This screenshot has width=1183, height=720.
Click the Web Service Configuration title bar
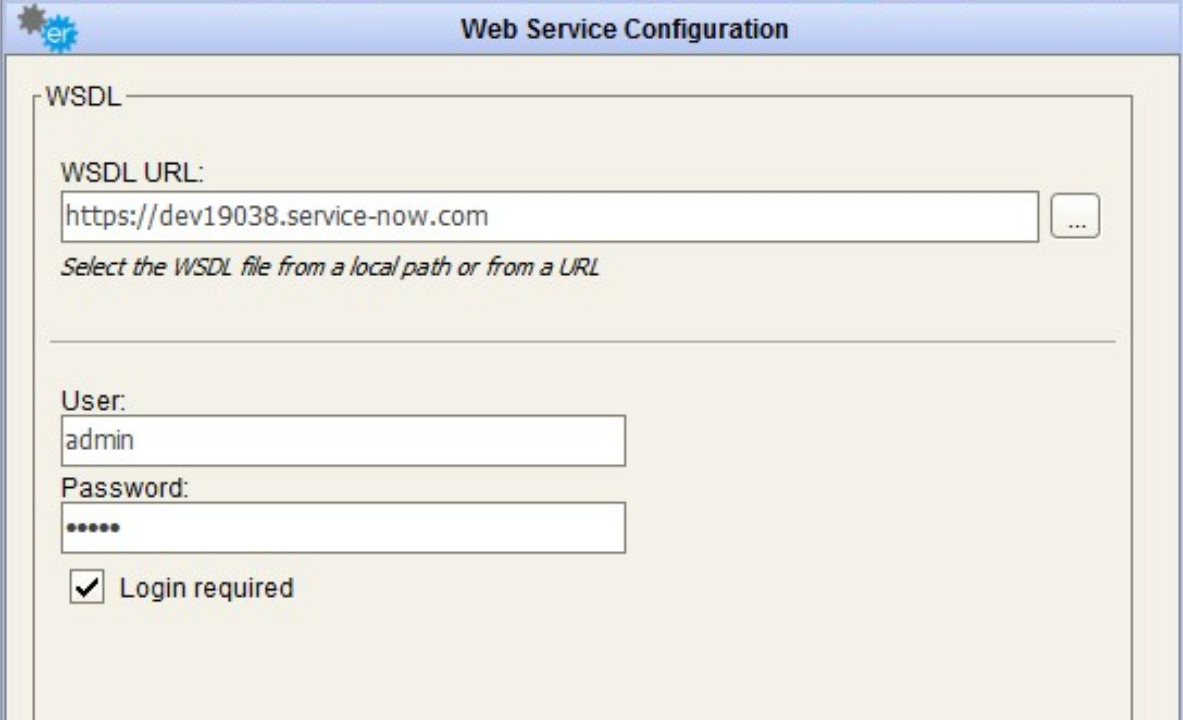click(x=624, y=29)
